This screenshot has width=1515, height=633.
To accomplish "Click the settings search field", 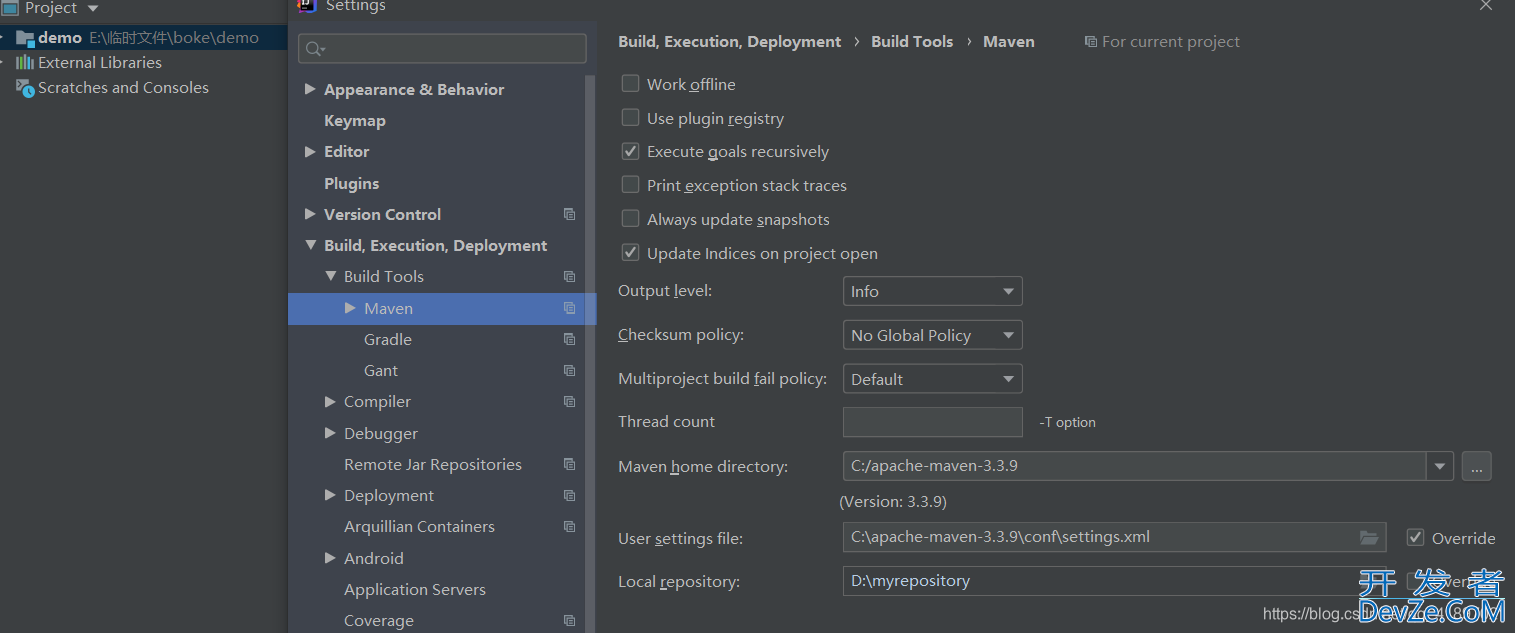I will [x=442, y=49].
